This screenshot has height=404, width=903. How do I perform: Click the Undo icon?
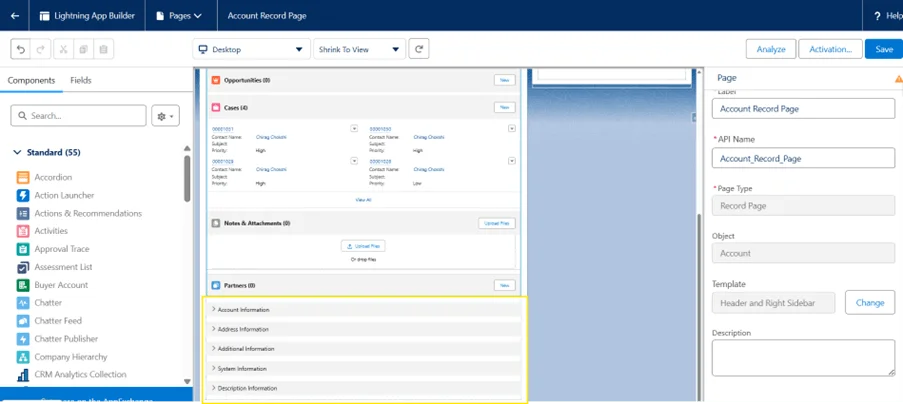pyautogui.click(x=21, y=49)
